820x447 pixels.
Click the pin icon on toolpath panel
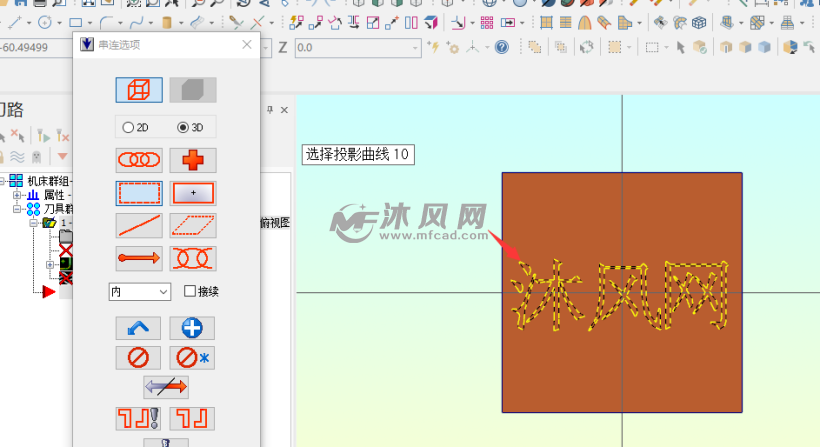270,110
